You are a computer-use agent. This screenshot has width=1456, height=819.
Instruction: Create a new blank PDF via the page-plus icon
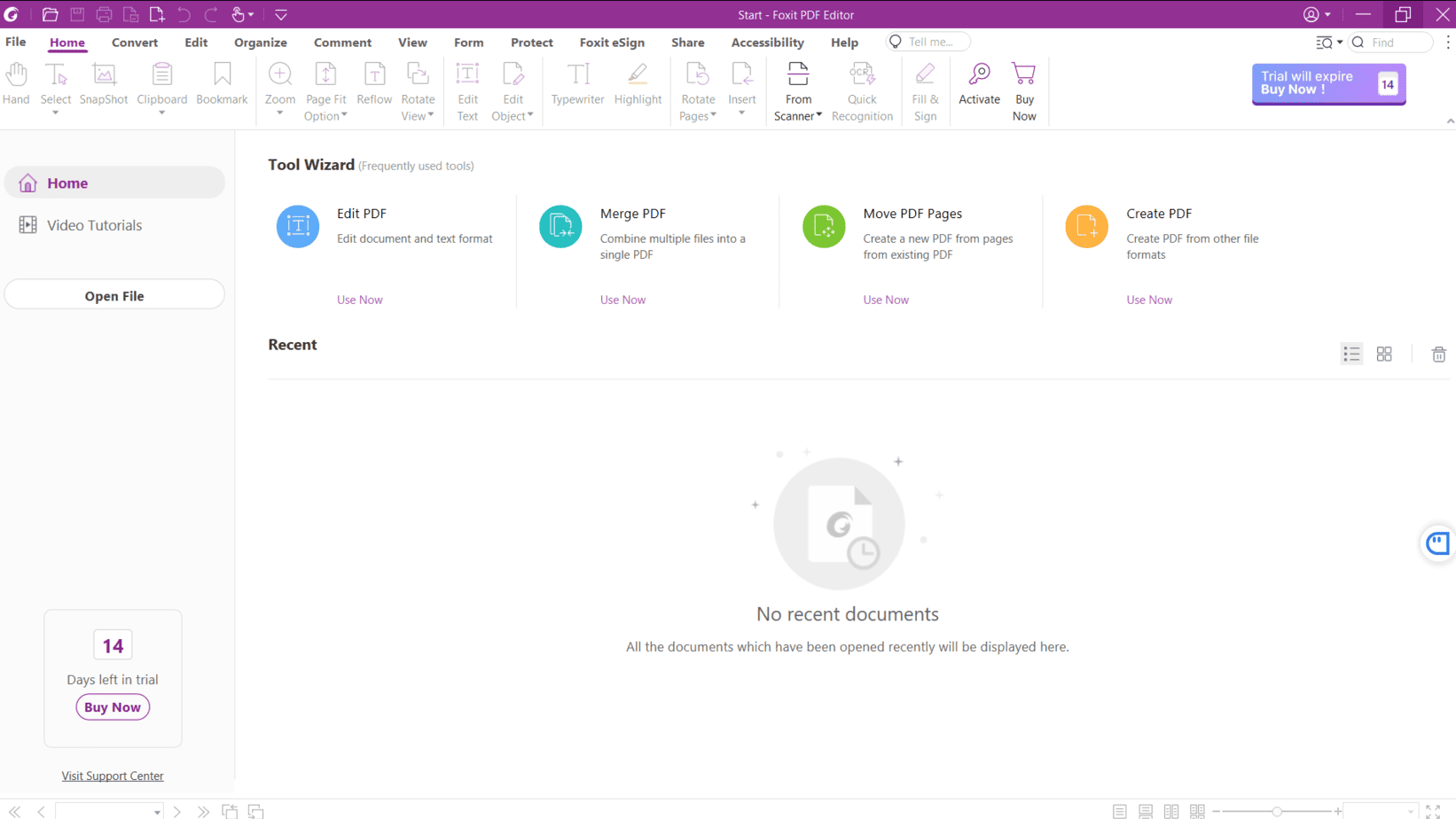pyautogui.click(x=157, y=14)
